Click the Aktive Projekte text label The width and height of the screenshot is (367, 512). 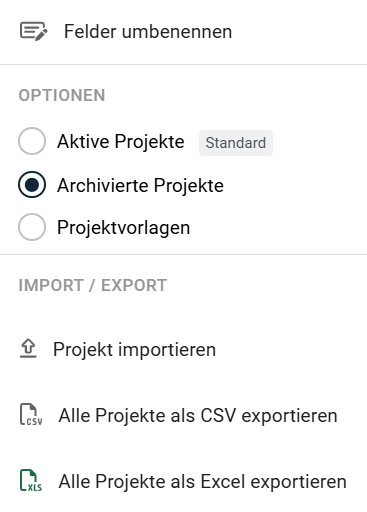click(121, 142)
